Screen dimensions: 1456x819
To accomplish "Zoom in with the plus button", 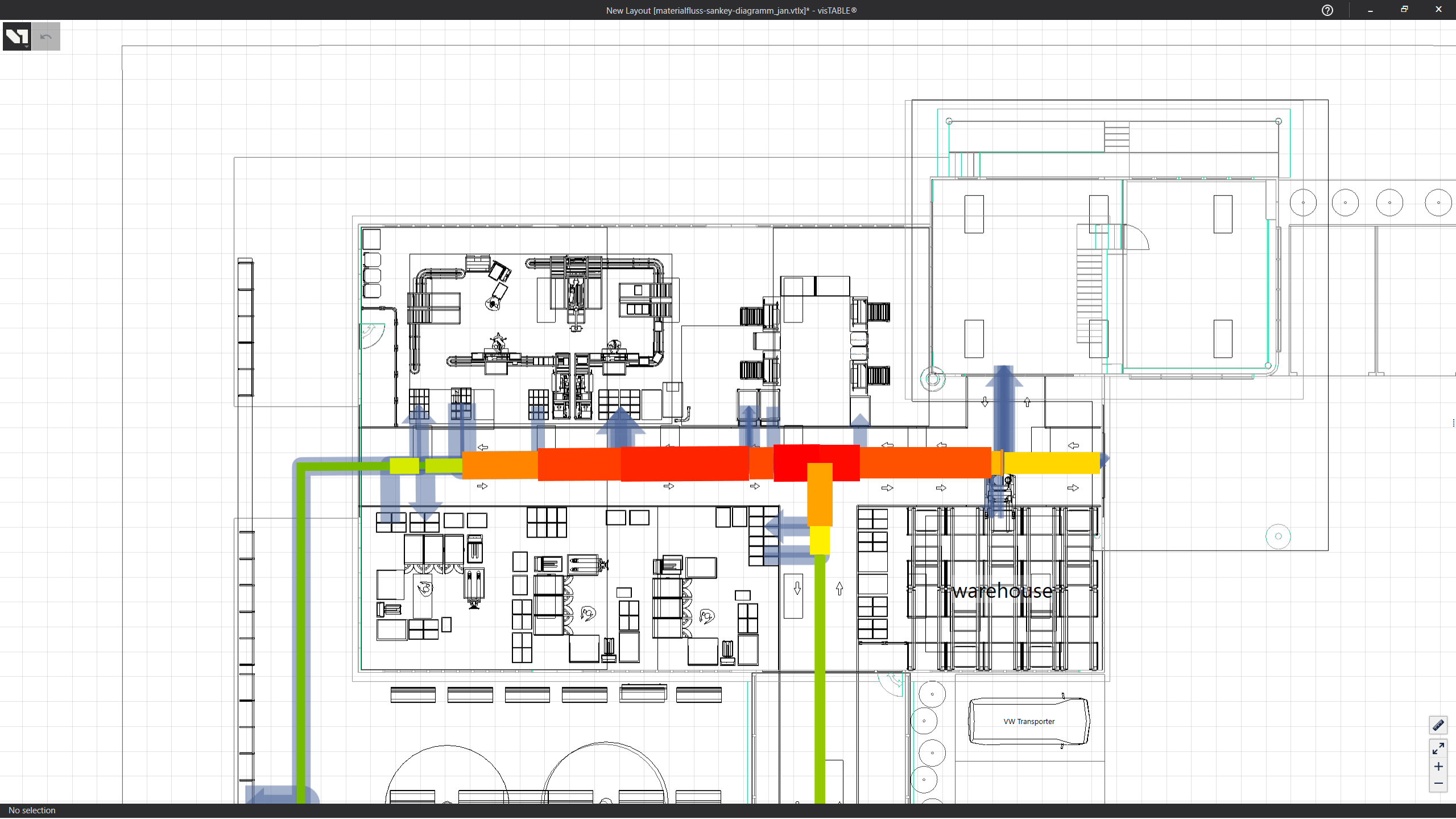I will point(1438,767).
